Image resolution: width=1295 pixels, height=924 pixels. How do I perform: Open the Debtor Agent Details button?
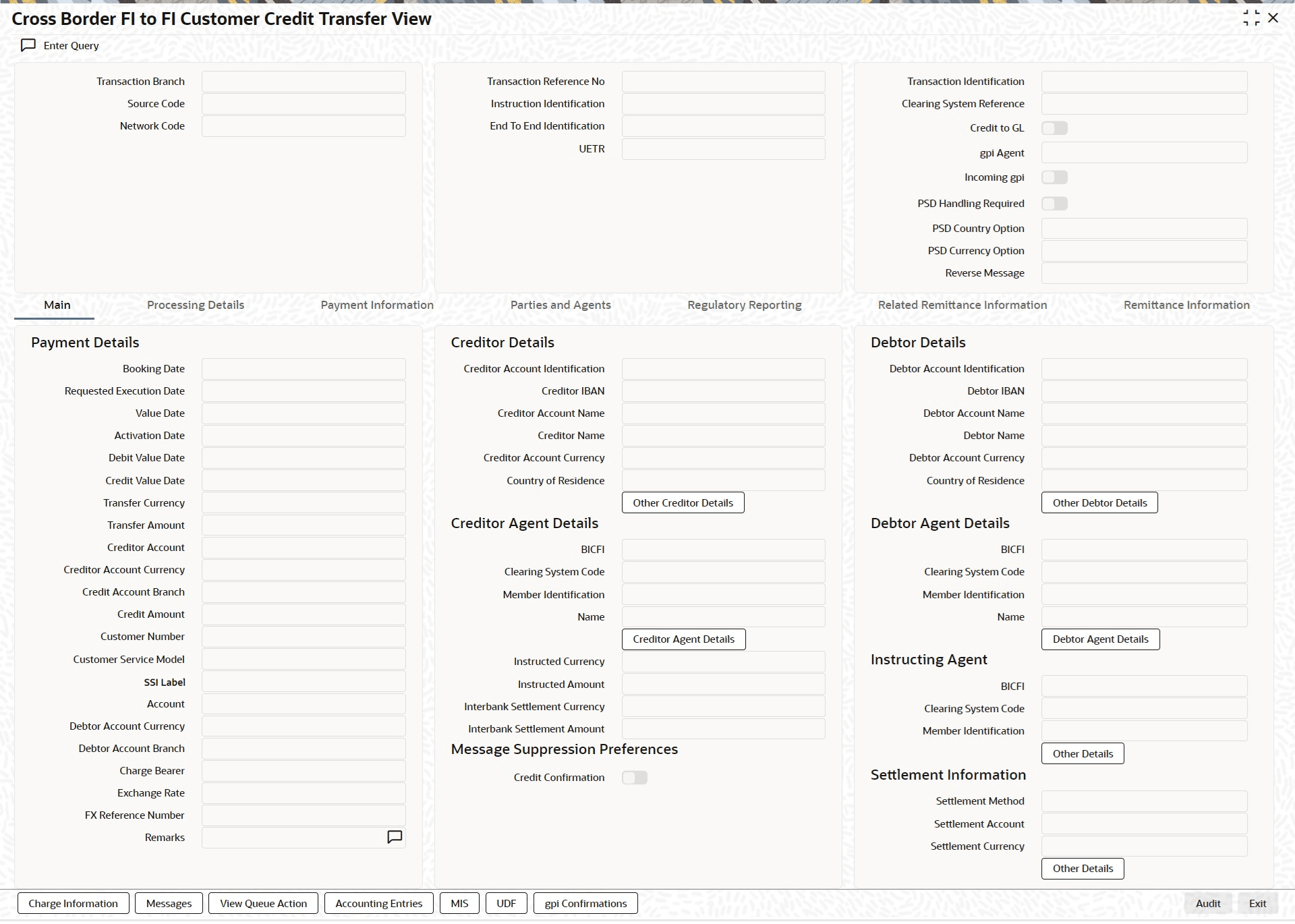pyautogui.click(x=1100, y=639)
